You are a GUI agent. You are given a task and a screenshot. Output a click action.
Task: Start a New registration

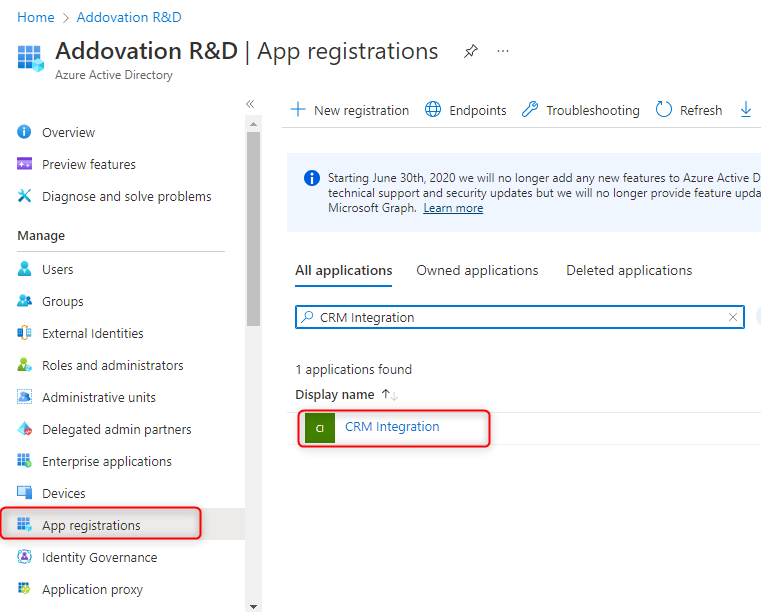click(x=350, y=110)
